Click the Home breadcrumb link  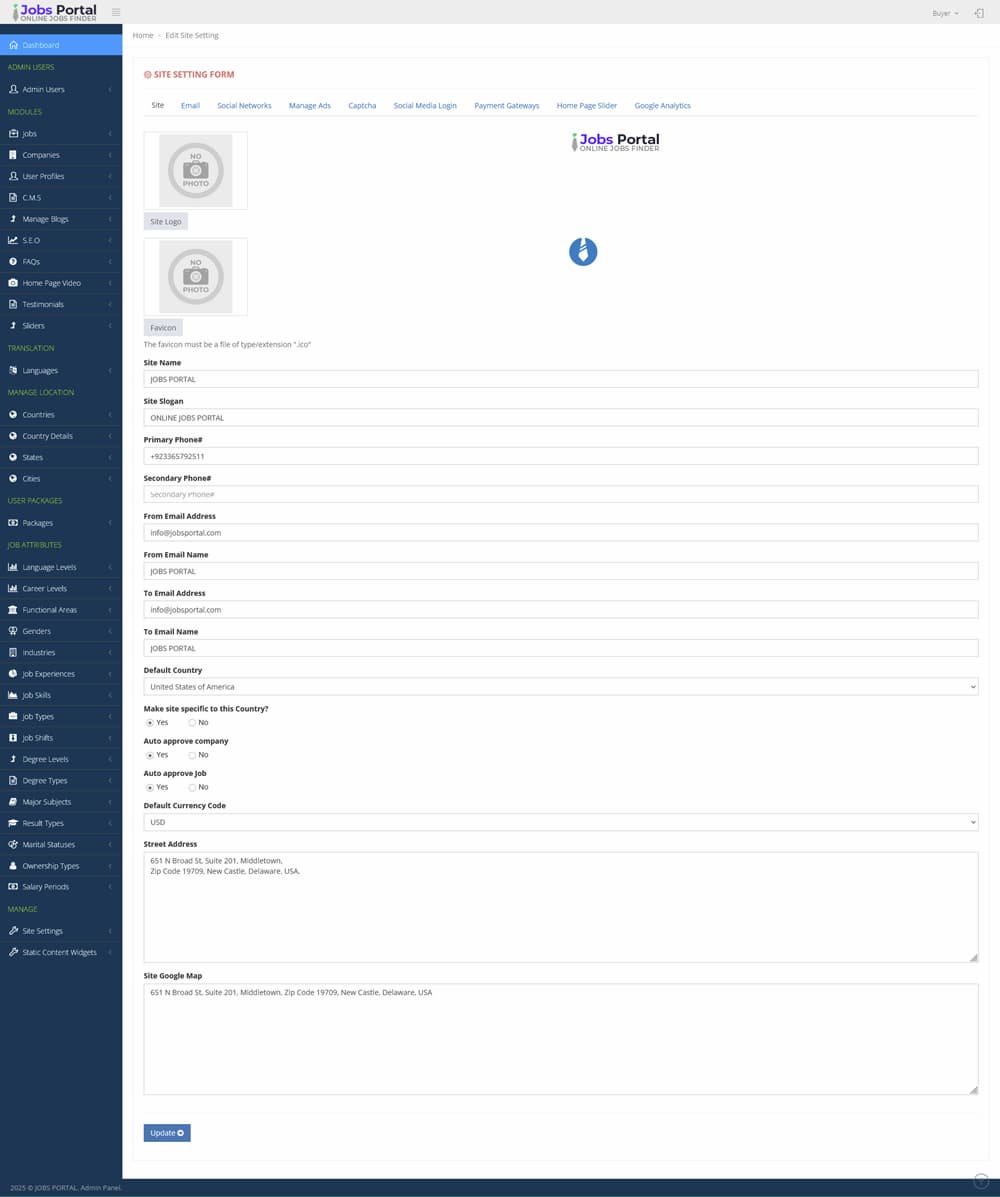pyautogui.click(x=143, y=35)
